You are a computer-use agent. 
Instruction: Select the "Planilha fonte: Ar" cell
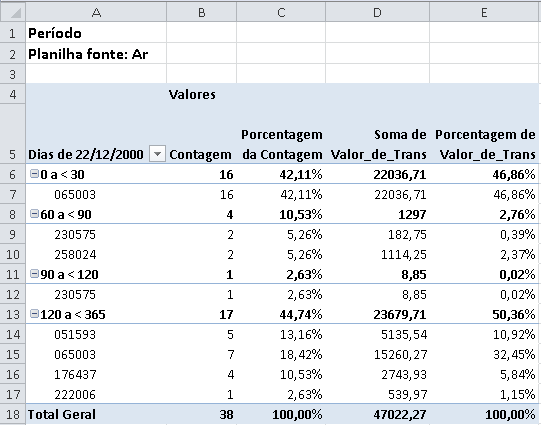click(x=96, y=53)
